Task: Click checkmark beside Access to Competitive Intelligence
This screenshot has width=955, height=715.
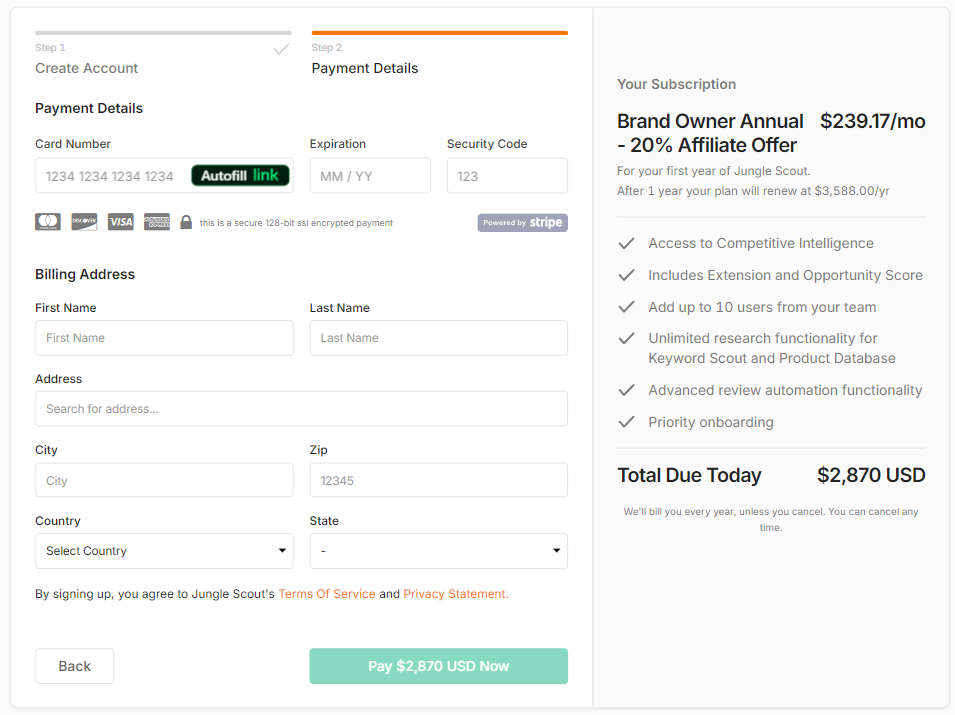Action: pyautogui.click(x=626, y=243)
